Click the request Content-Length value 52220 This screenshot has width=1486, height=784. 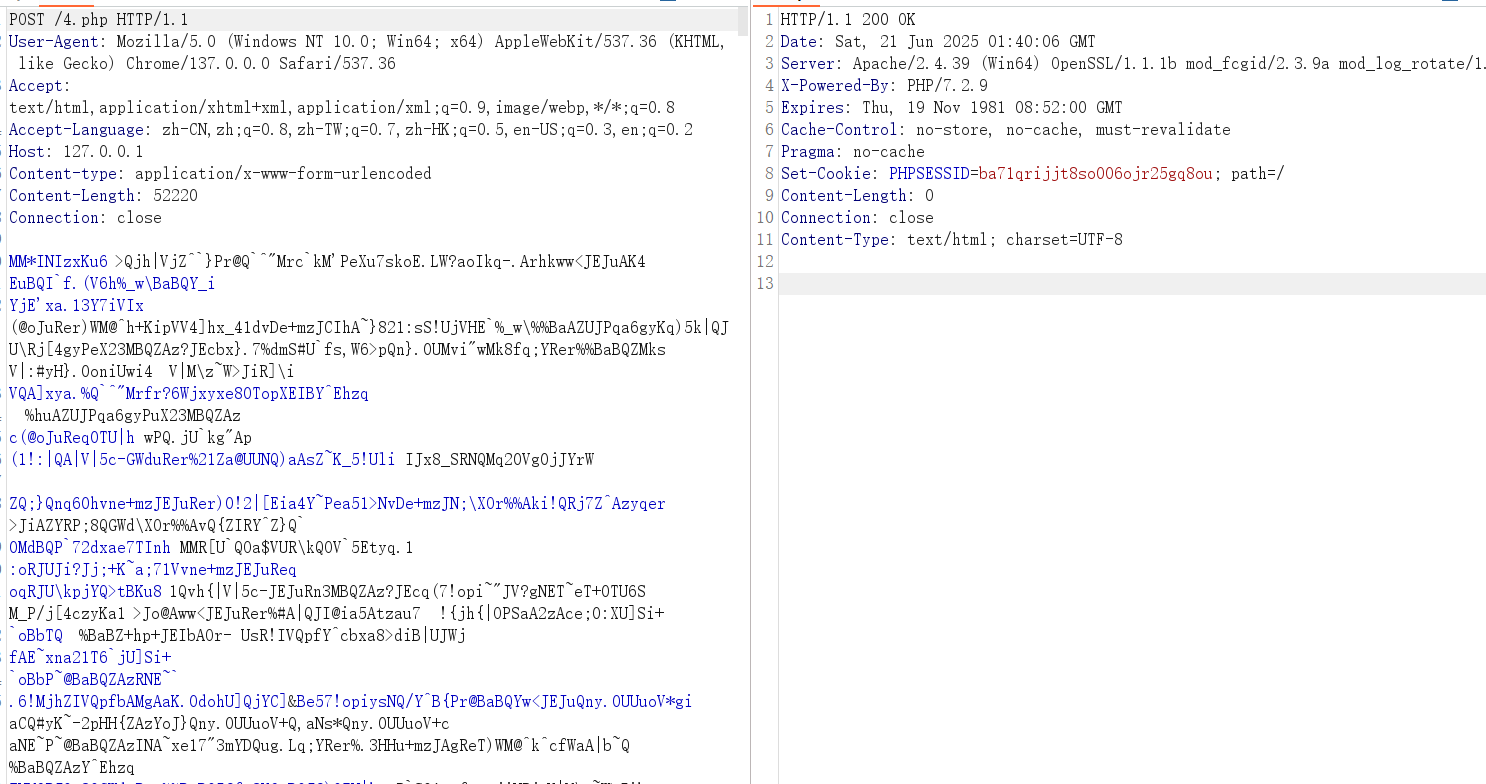(x=175, y=196)
